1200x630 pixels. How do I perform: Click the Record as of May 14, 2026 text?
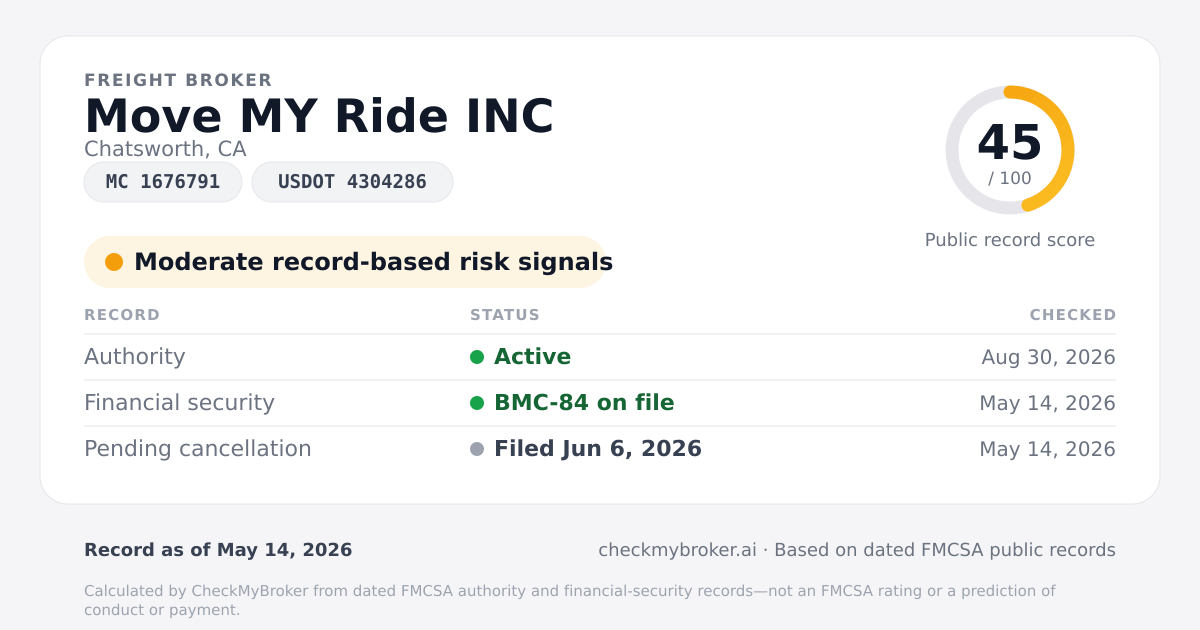click(x=218, y=550)
